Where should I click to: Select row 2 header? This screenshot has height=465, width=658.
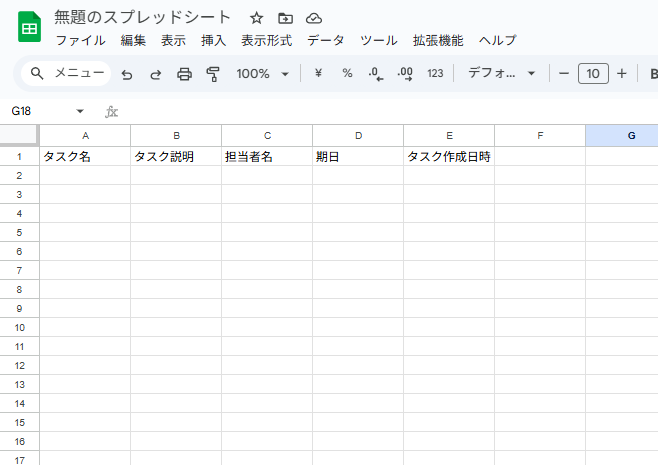point(19,175)
